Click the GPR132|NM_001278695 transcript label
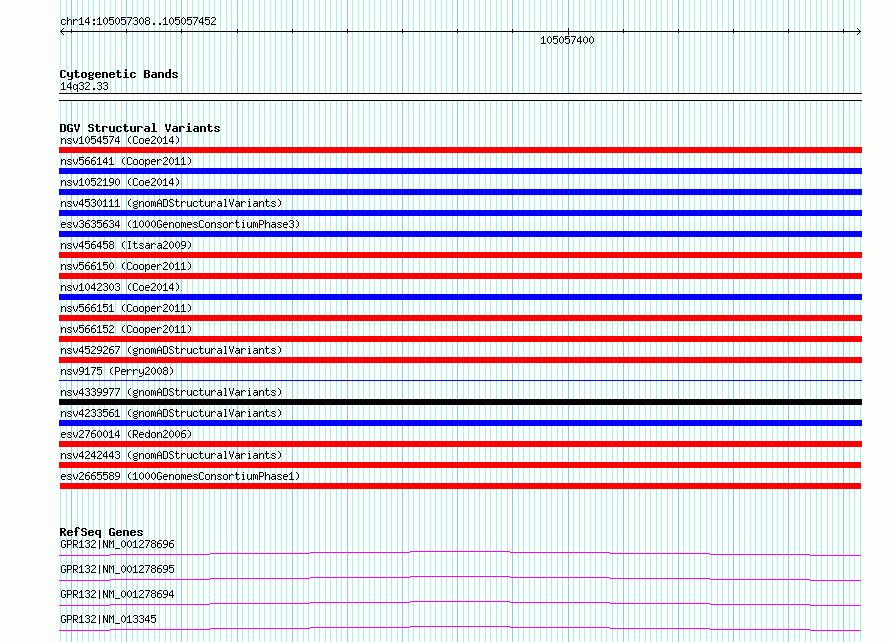890x642 pixels. coord(117,569)
